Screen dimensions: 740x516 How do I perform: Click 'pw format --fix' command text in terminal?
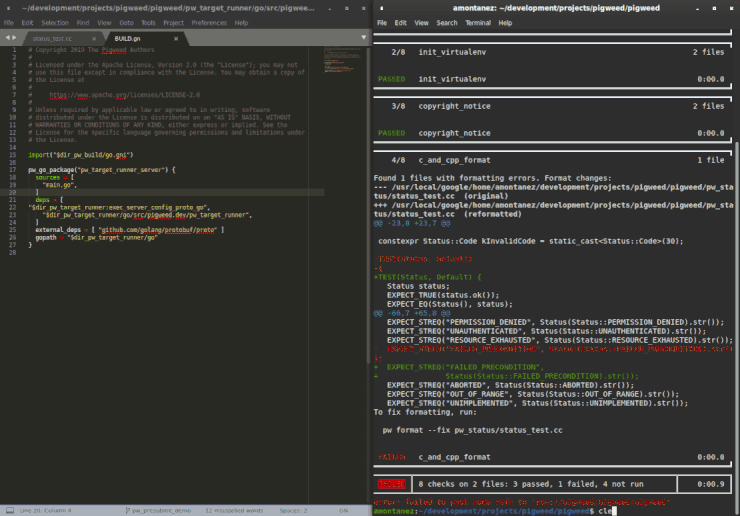(472, 430)
